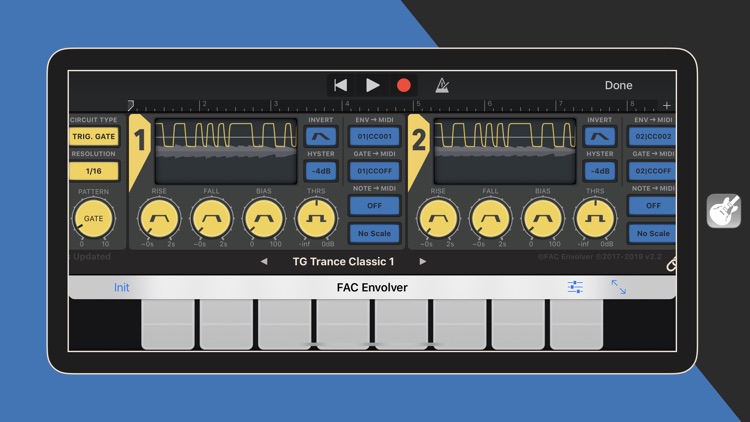Open 02|CC002 ENV to MIDI selector
The height and width of the screenshot is (422, 750).
652,136
